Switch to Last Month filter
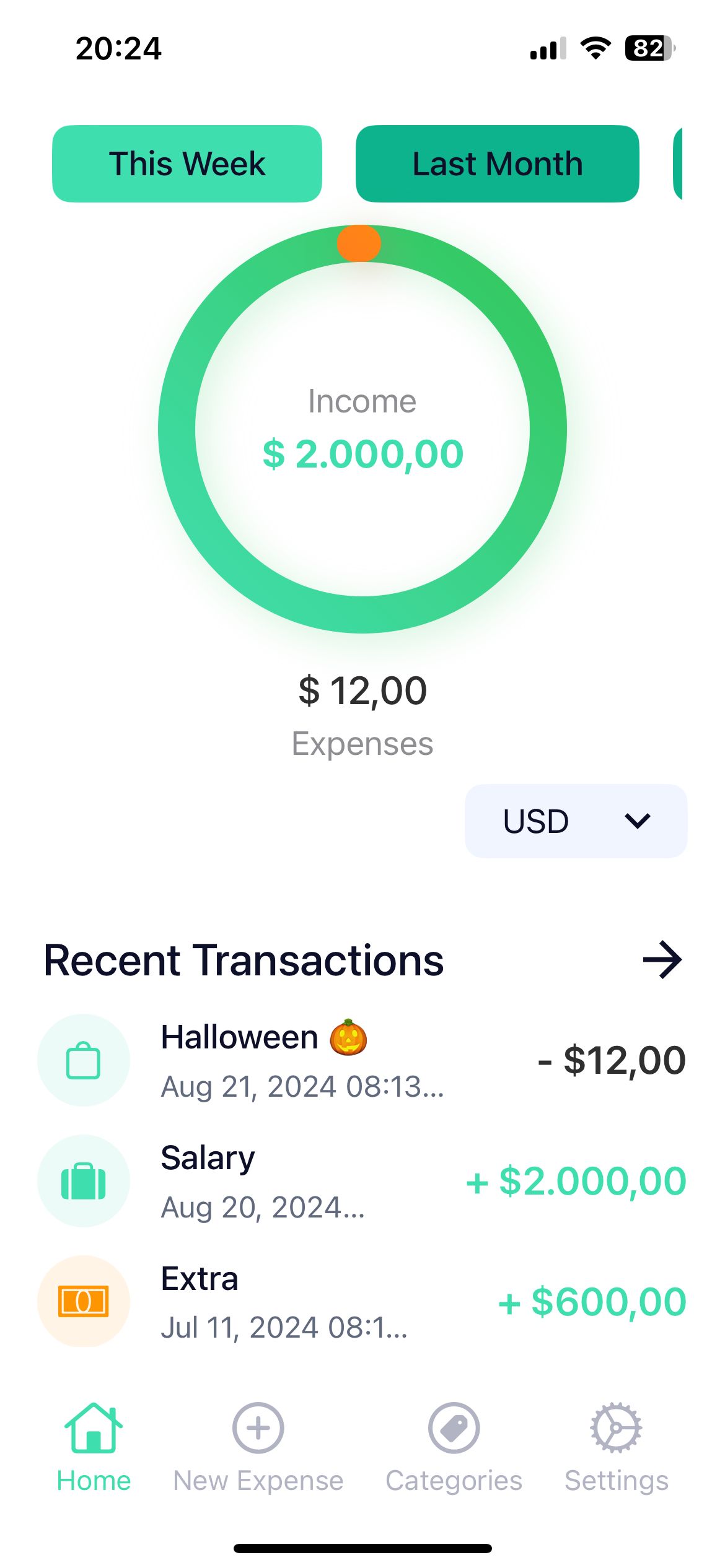The height and width of the screenshot is (1568, 725). tap(497, 164)
